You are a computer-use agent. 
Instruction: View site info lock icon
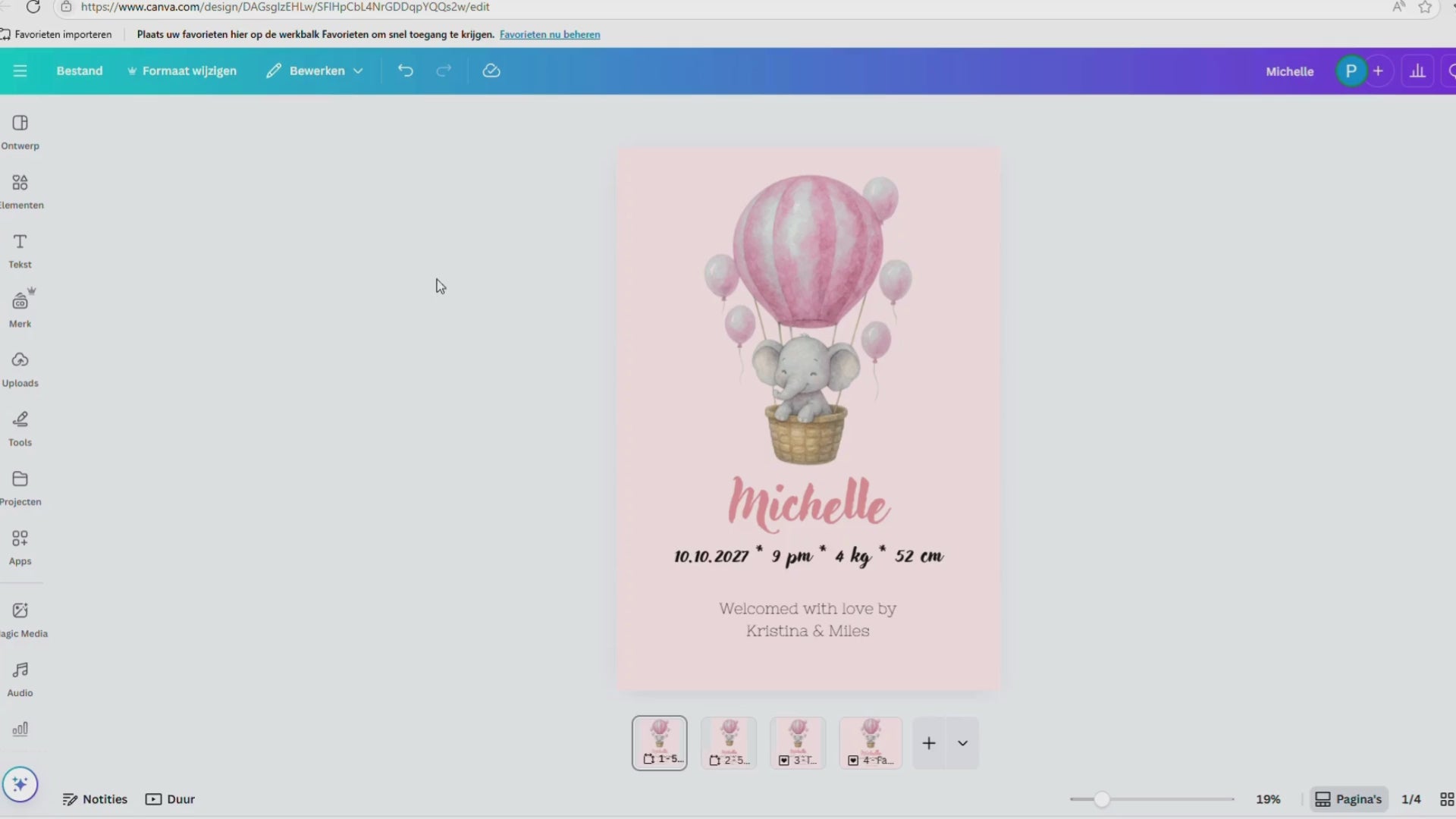point(67,7)
